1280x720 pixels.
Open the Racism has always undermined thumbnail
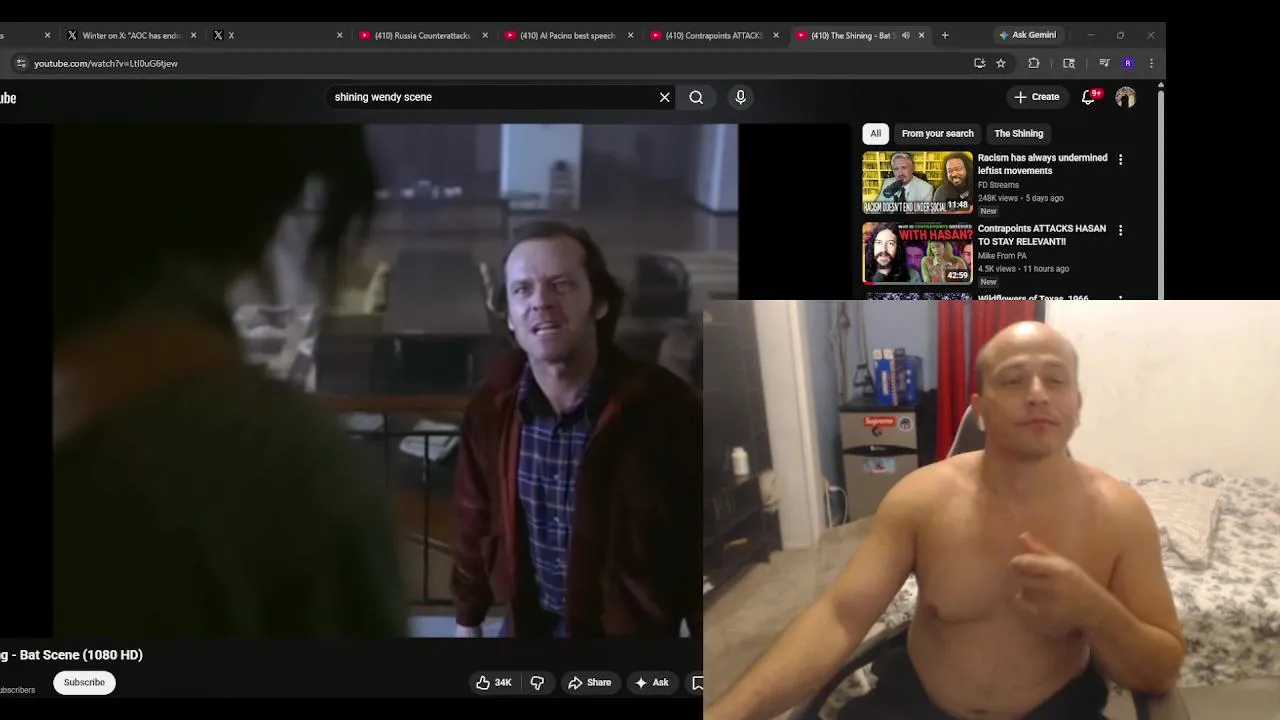click(x=917, y=183)
